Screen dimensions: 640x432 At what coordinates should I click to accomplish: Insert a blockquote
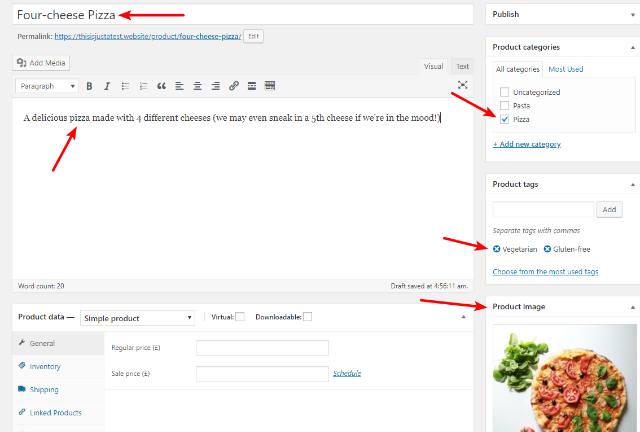coord(161,86)
